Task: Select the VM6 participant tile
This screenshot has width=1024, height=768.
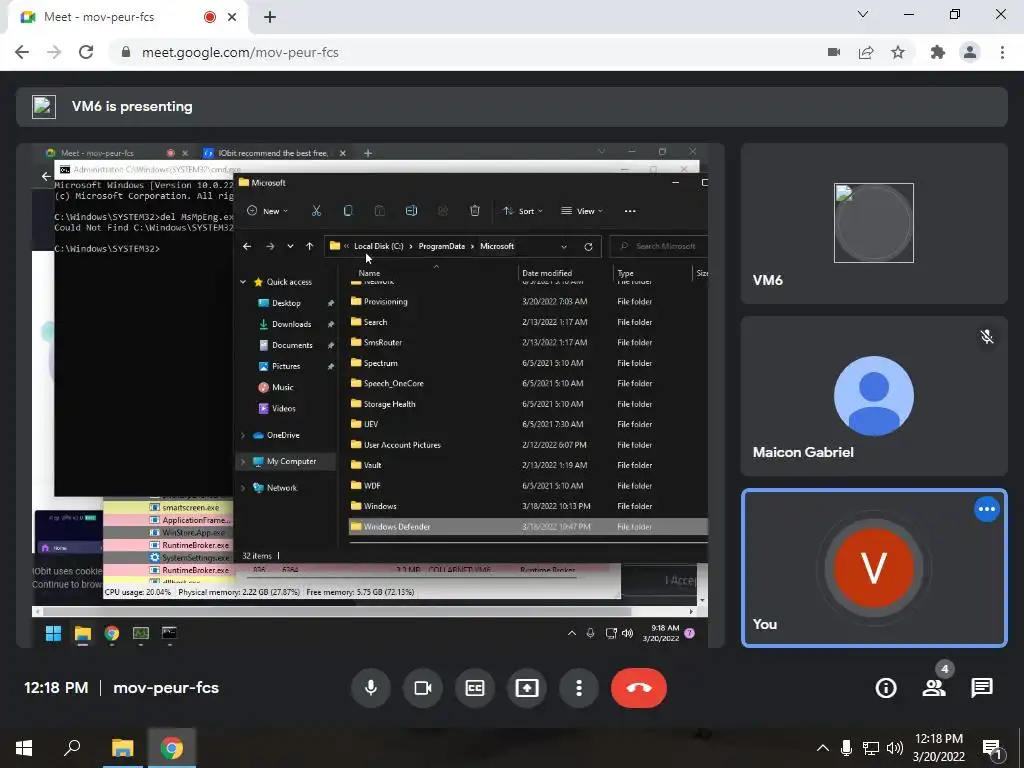Action: tap(874, 223)
